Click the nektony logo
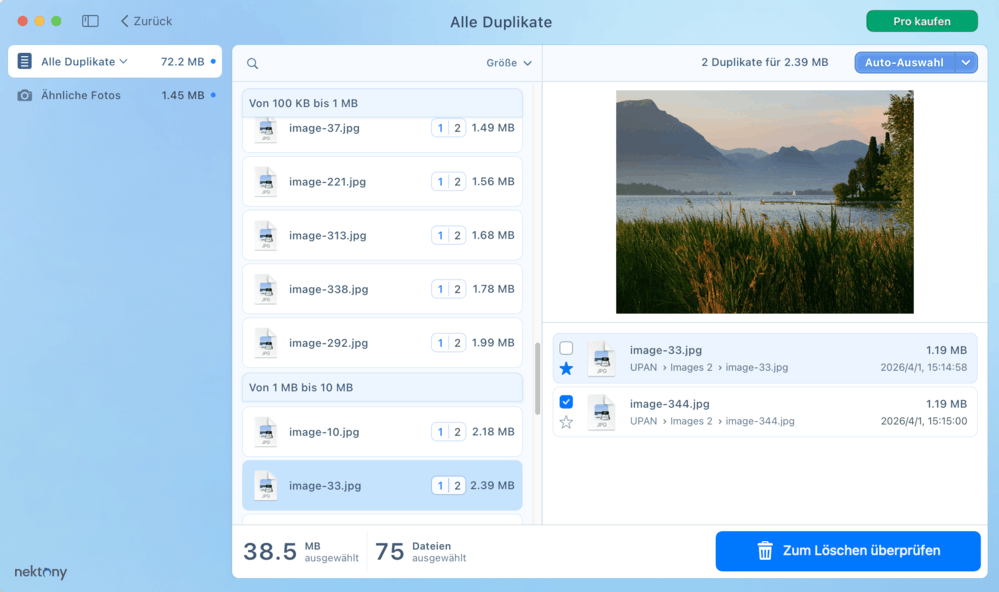The width and height of the screenshot is (999, 592). [x=39, y=572]
